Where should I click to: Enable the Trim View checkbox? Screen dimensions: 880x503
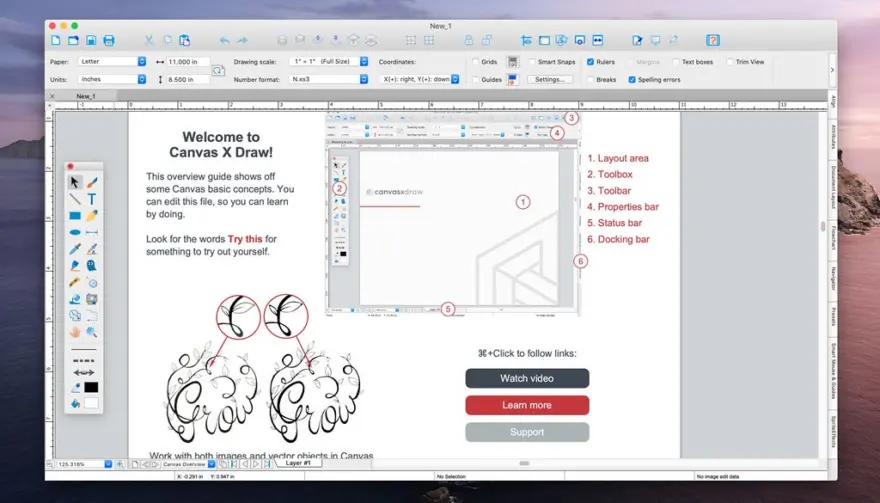click(730, 62)
